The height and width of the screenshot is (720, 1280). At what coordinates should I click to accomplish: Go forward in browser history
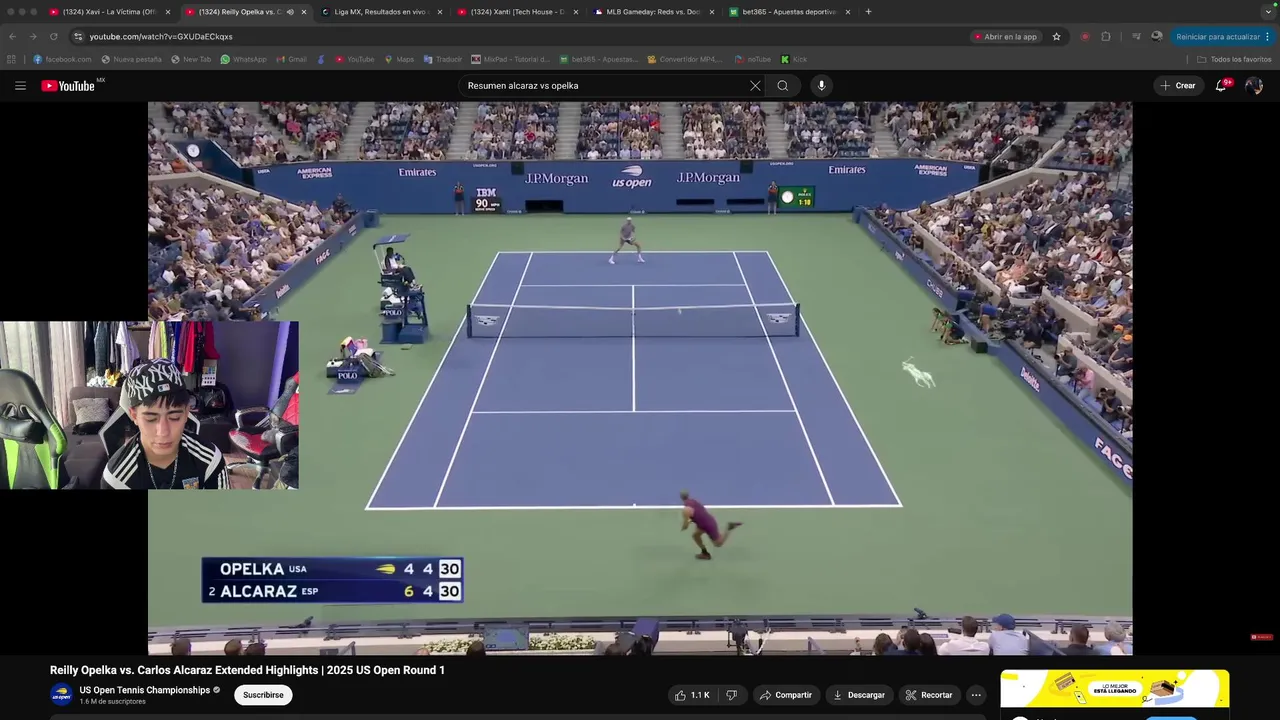[32, 37]
